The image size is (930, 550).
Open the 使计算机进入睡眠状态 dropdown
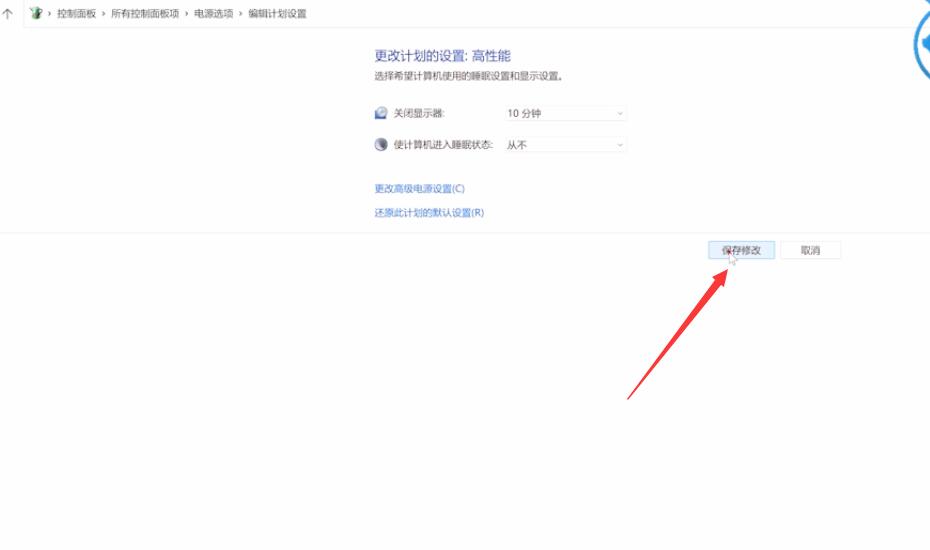click(x=565, y=145)
